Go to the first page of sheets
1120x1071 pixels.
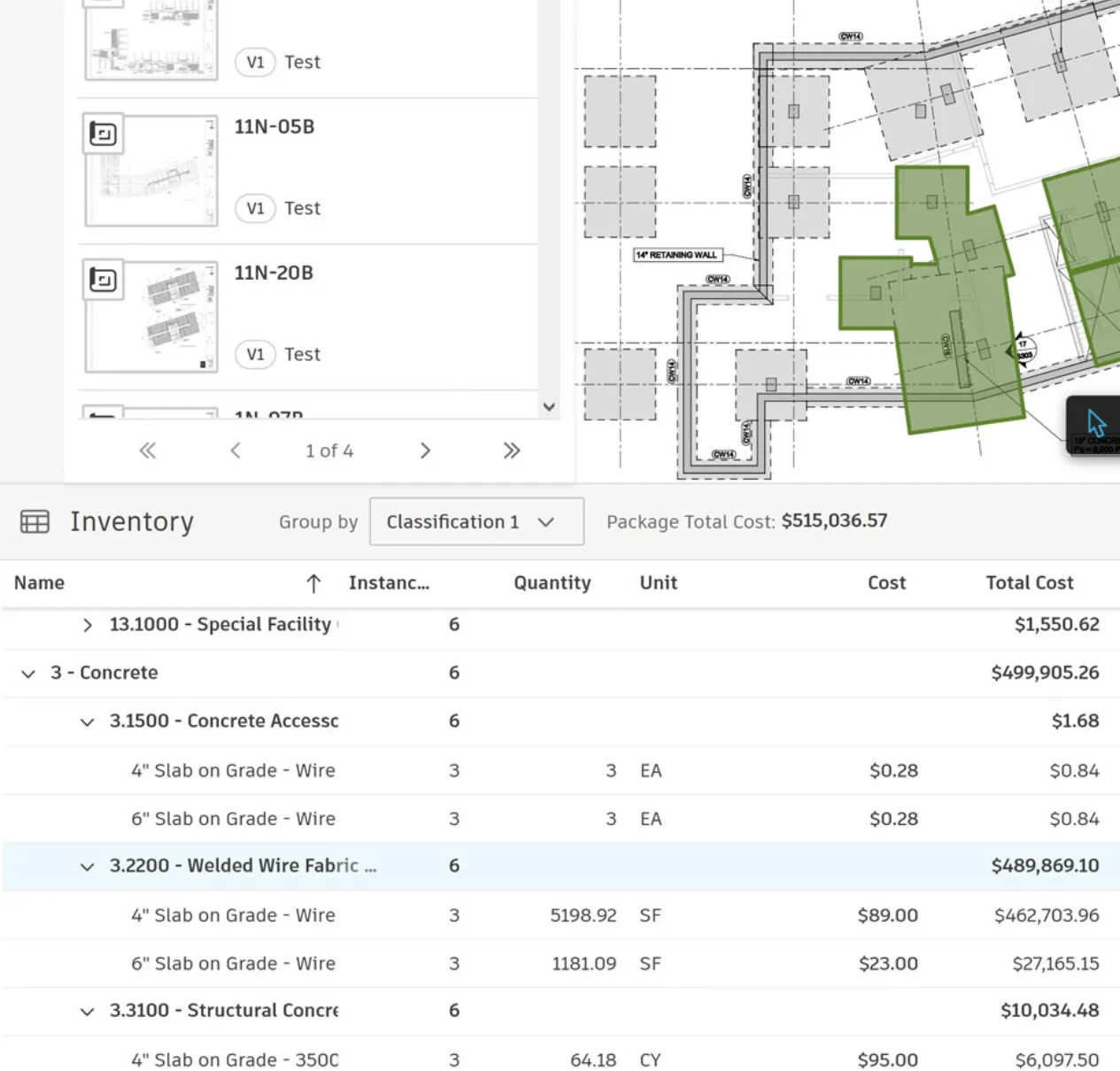tap(148, 451)
